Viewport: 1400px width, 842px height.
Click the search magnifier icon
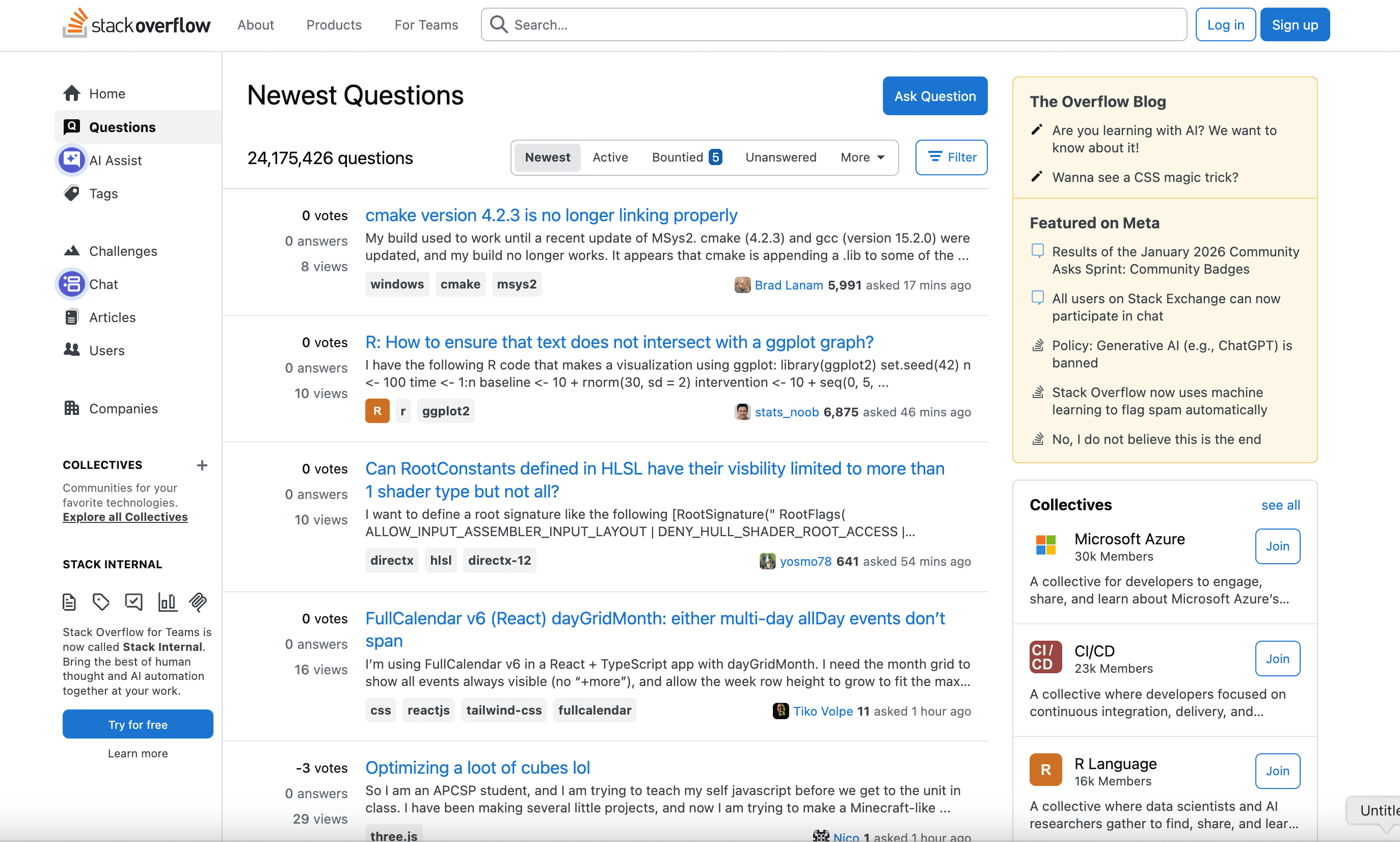coord(498,24)
